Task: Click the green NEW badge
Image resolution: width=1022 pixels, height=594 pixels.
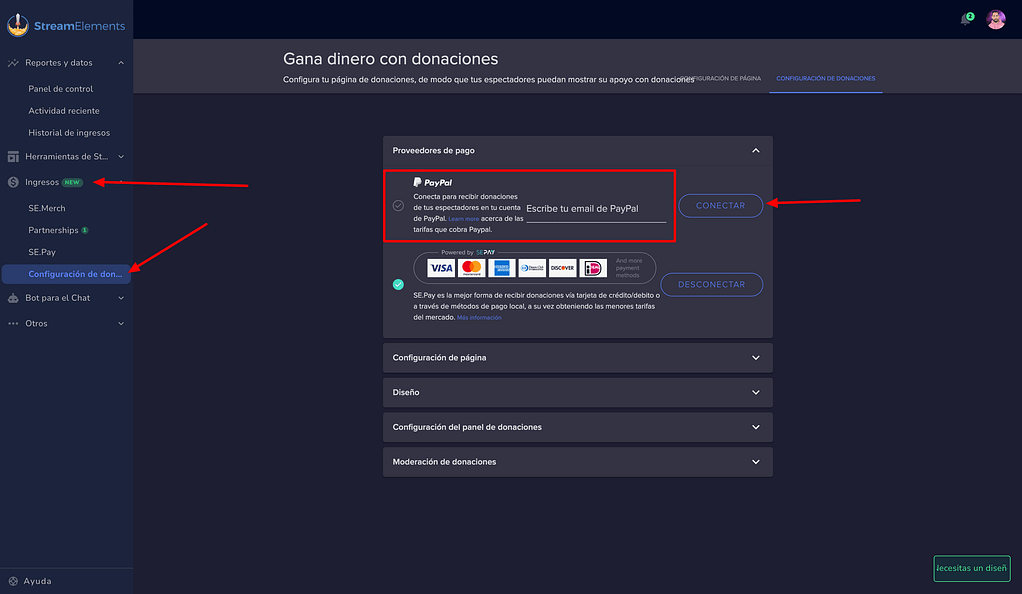Action: point(72,183)
